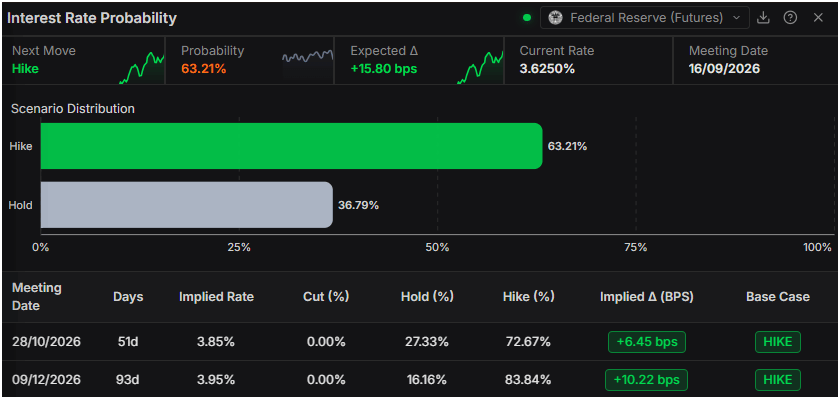
Task: Click the Expected Δ sparkline chart
Action: 480,67
